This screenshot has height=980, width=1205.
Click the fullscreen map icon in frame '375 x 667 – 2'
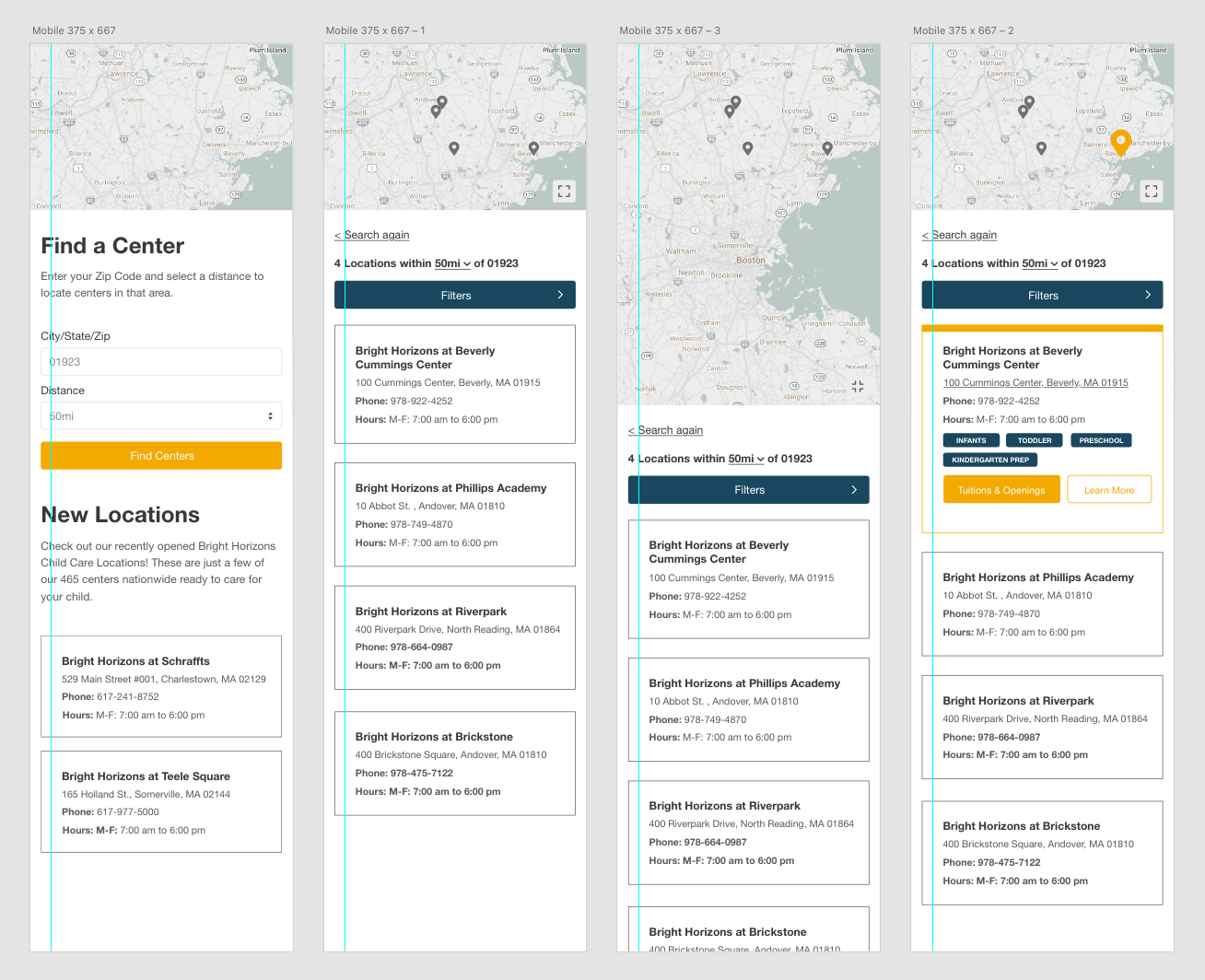pyautogui.click(x=1151, y=192)
